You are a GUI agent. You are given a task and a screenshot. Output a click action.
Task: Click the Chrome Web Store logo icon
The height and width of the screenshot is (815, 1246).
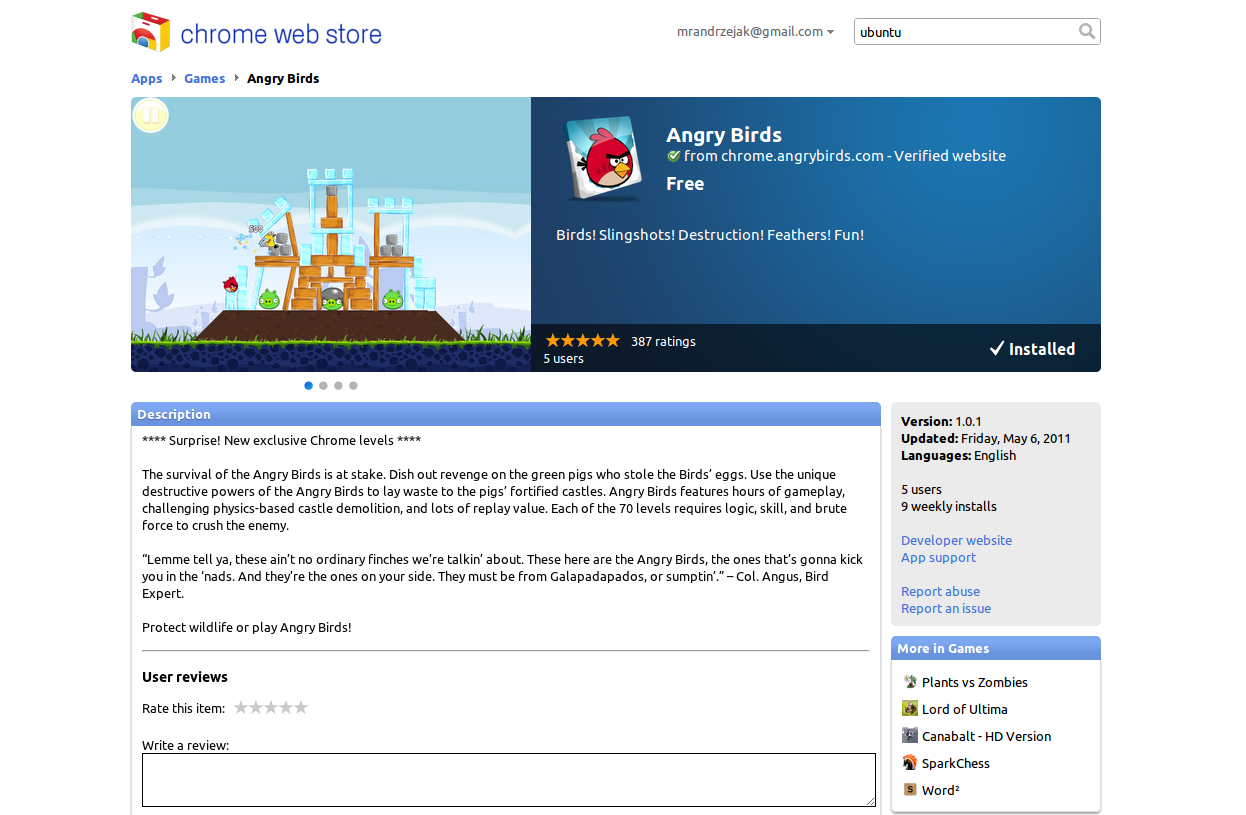coord(150,32)
